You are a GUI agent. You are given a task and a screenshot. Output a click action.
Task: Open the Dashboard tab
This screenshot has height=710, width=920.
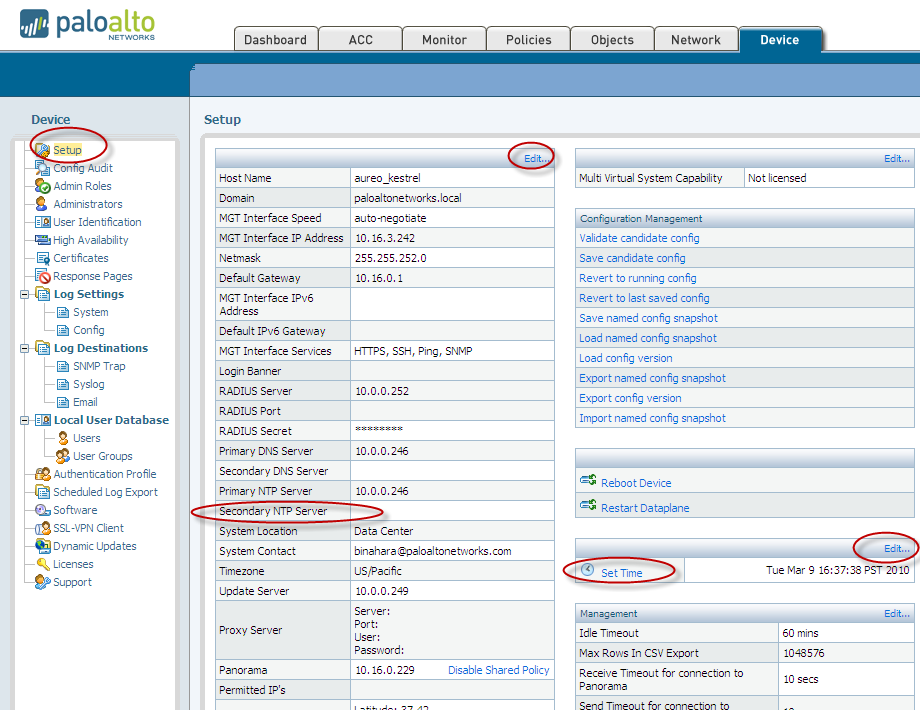click(x=276, y=39)
